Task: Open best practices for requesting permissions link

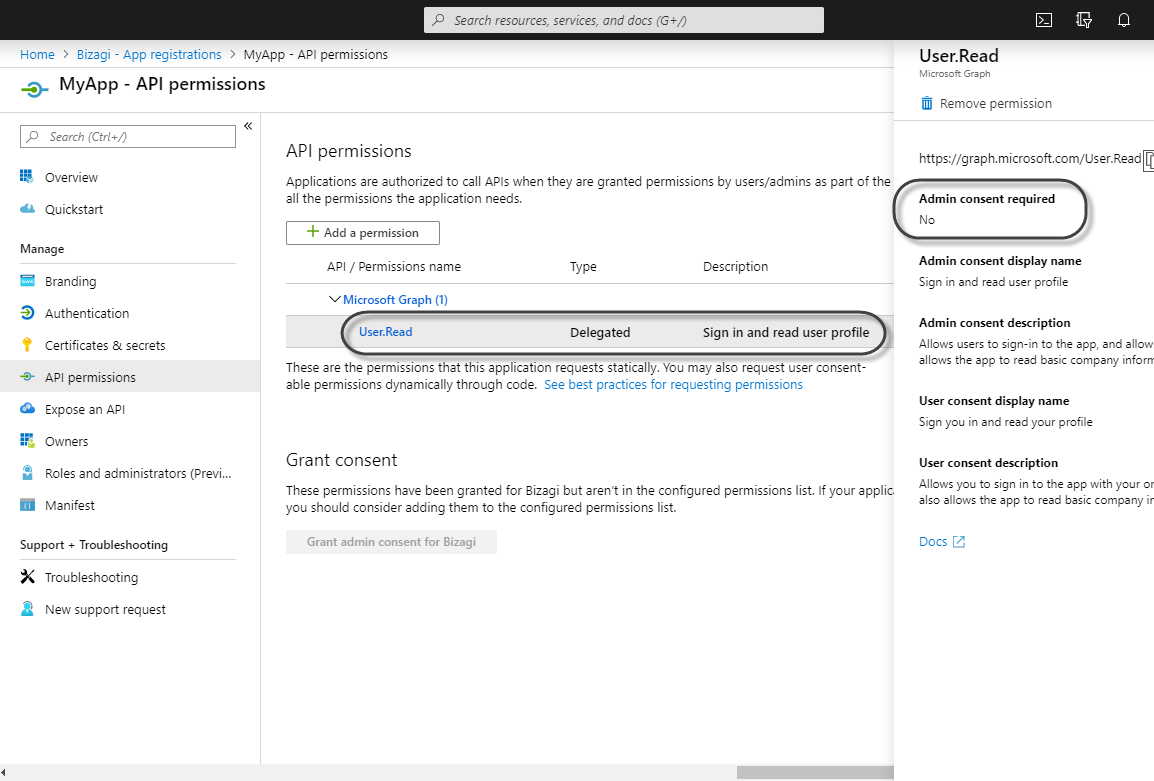Action: [673, 385]
